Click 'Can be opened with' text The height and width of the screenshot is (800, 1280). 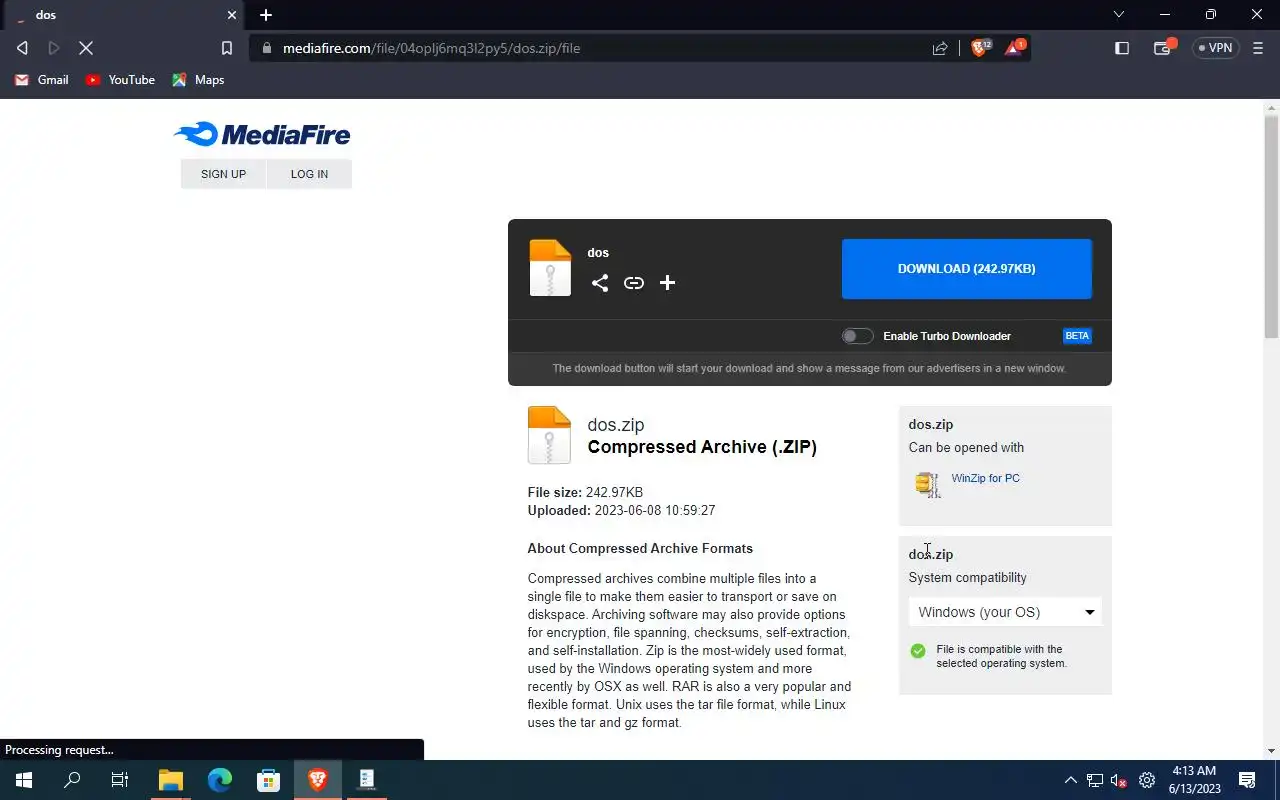point(966,447)
